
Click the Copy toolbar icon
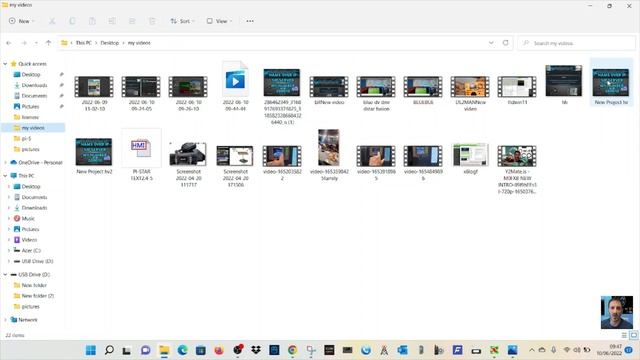point(72,21)
